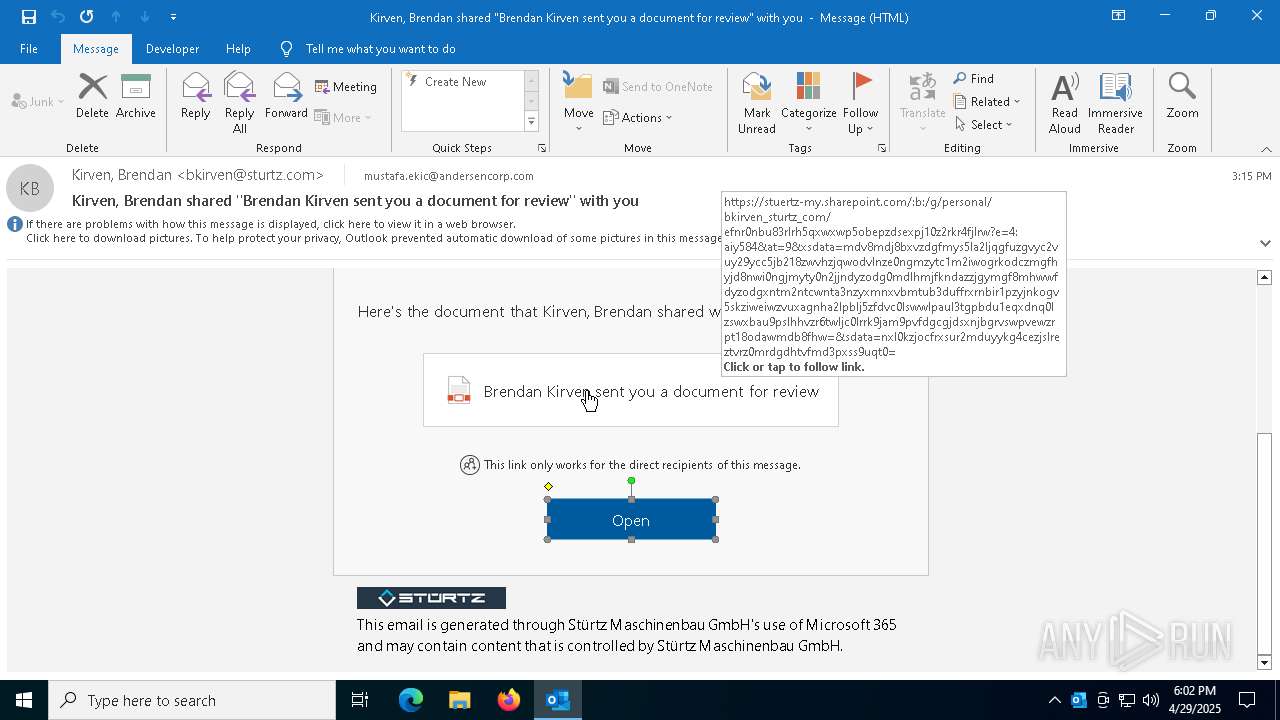Forward this email
1280x720 pixels.
click(x=287, y=97)
